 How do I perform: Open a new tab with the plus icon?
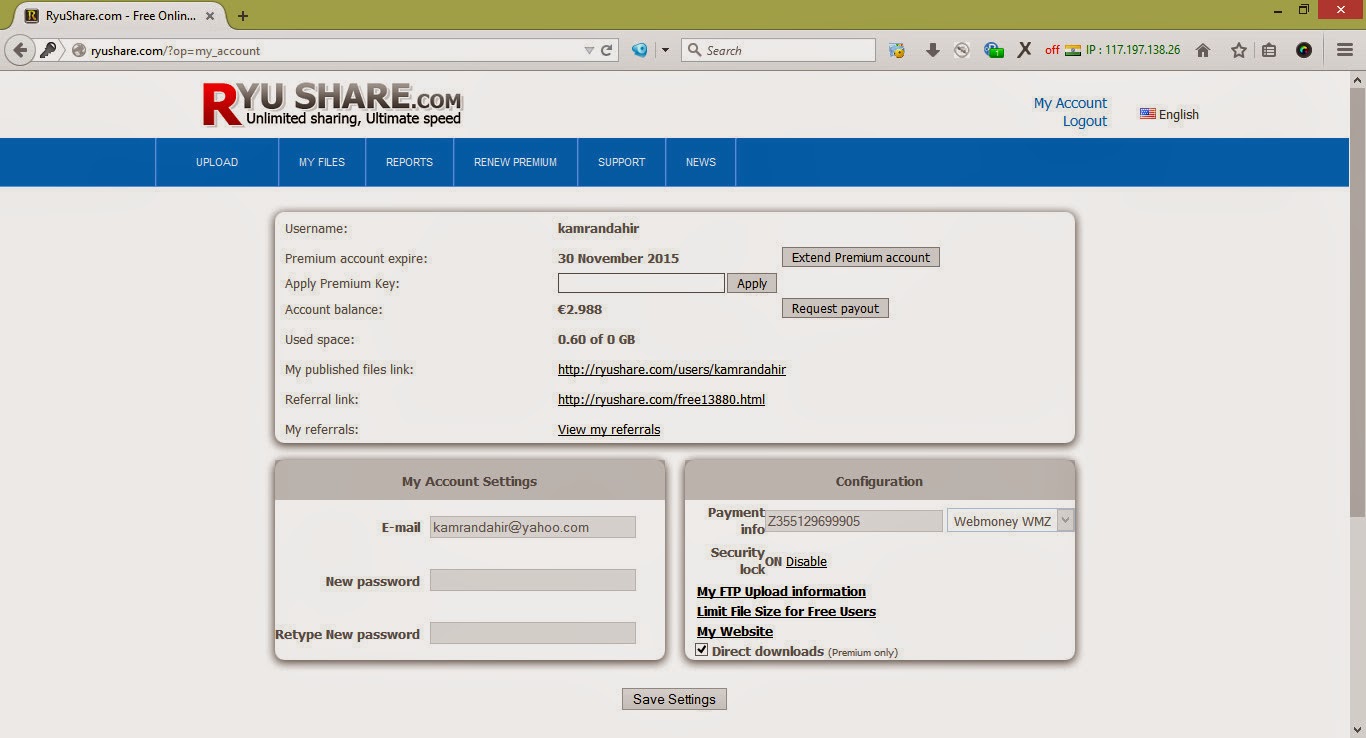point(243,16)
